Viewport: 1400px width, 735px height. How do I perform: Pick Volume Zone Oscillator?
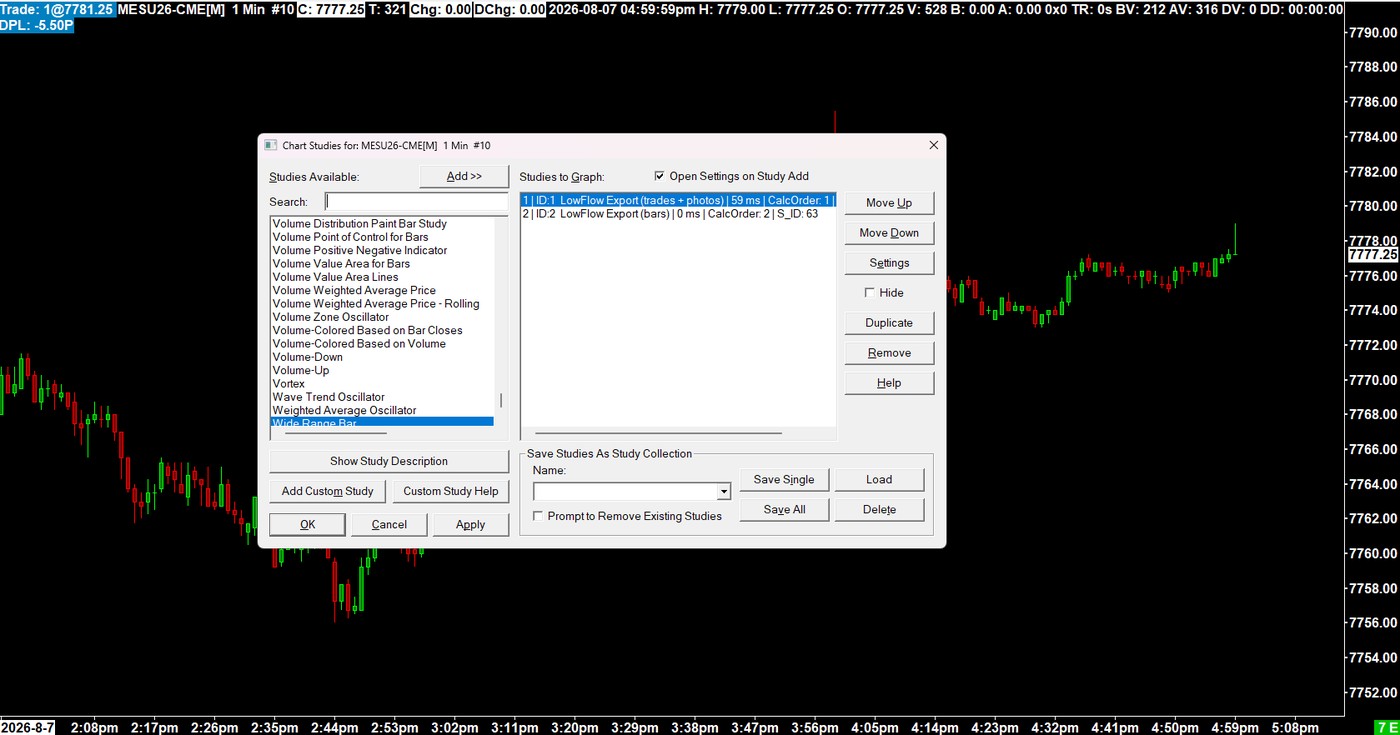pos(382,317)
